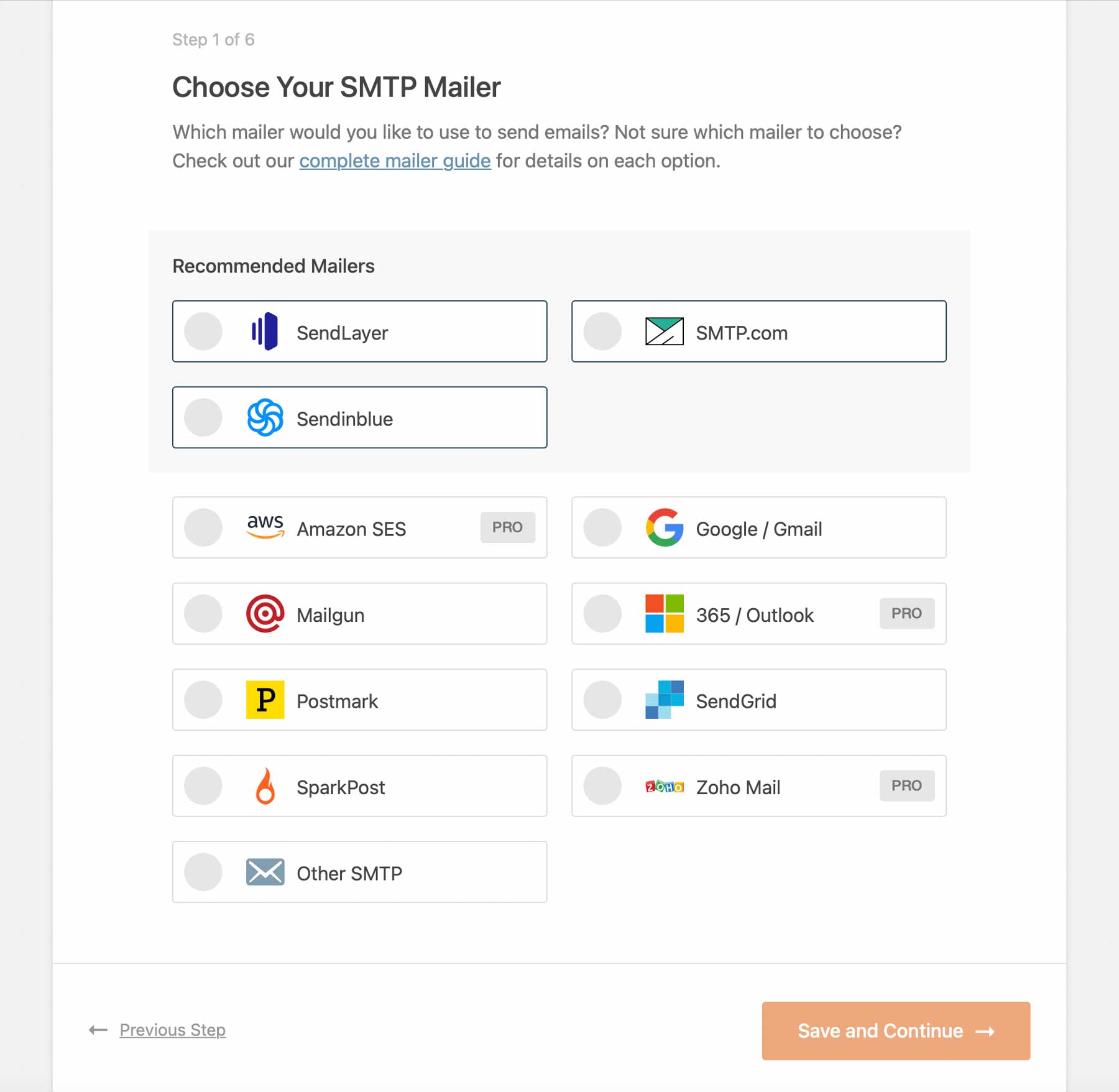Click the AWS logo beside Amazon SES
Viewport: 1119px width, 1092px height.
[265, 528]
